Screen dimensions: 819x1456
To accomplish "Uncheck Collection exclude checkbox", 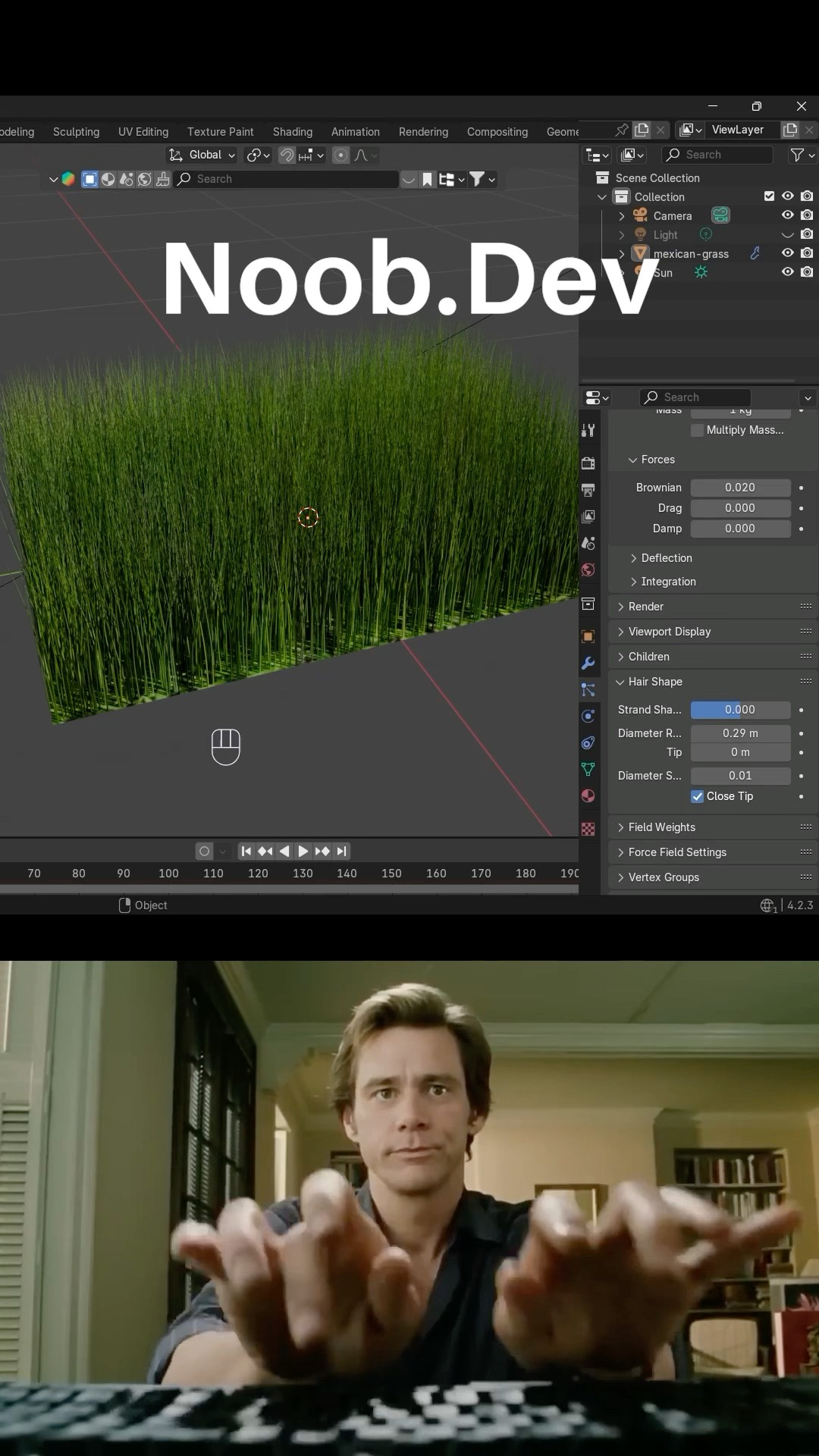I will click(769, 196).
